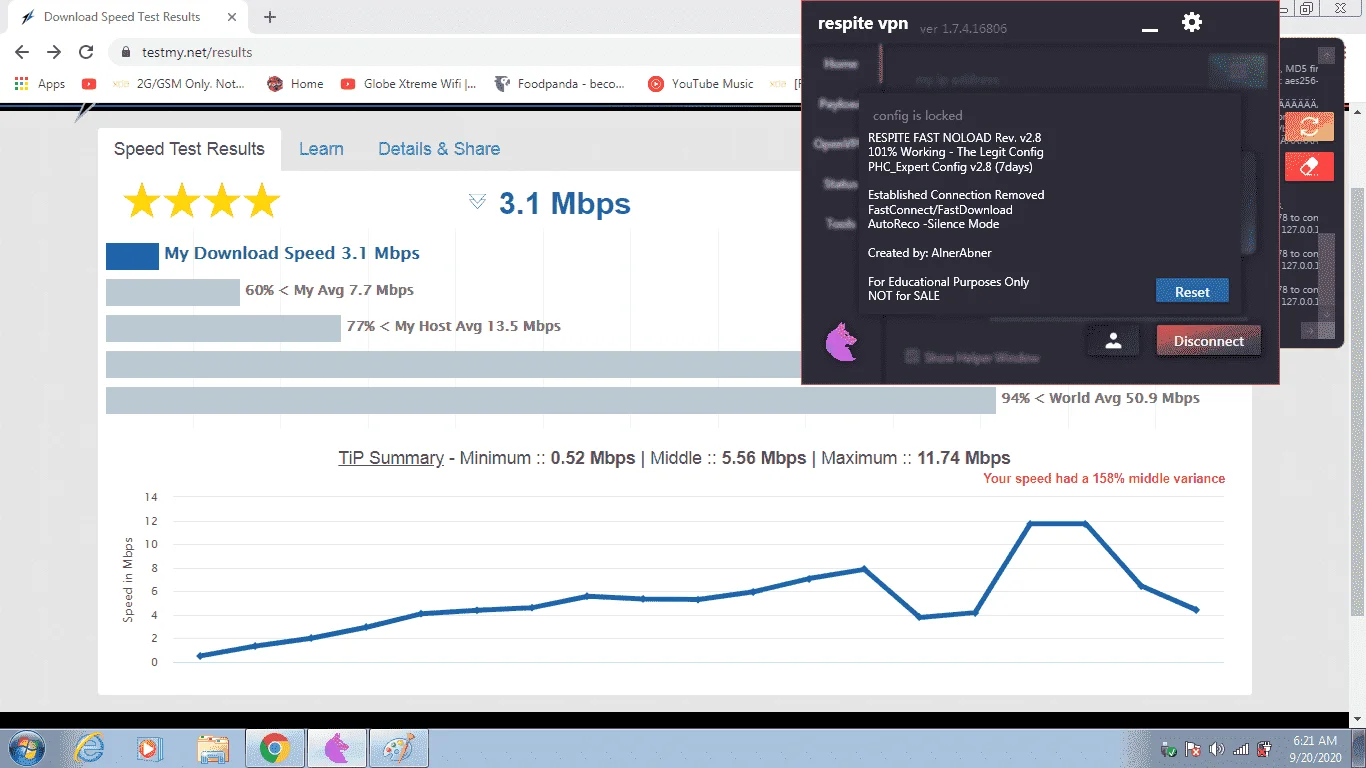Click the red eraser clear-log button
Screen dimensions: 1366x768
(1309, 166)
